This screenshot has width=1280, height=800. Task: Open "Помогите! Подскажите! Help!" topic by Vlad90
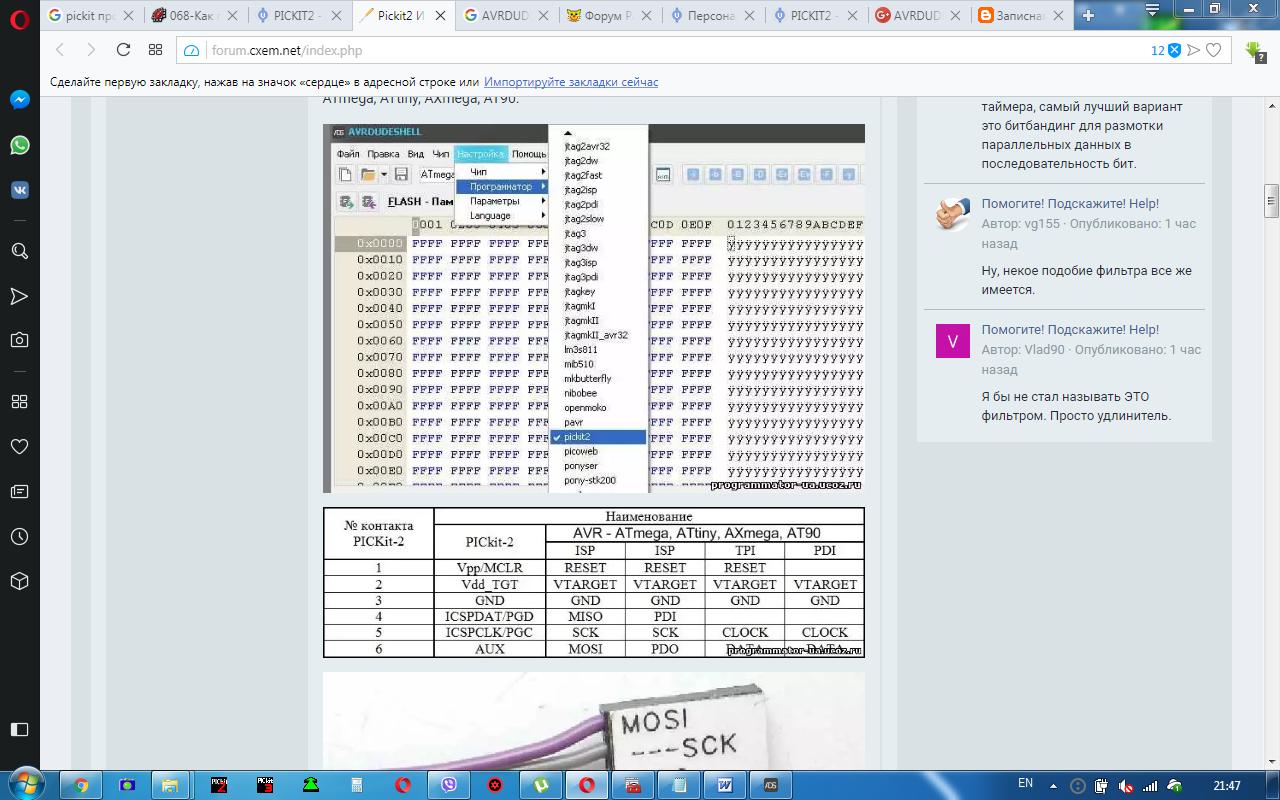1070,330
